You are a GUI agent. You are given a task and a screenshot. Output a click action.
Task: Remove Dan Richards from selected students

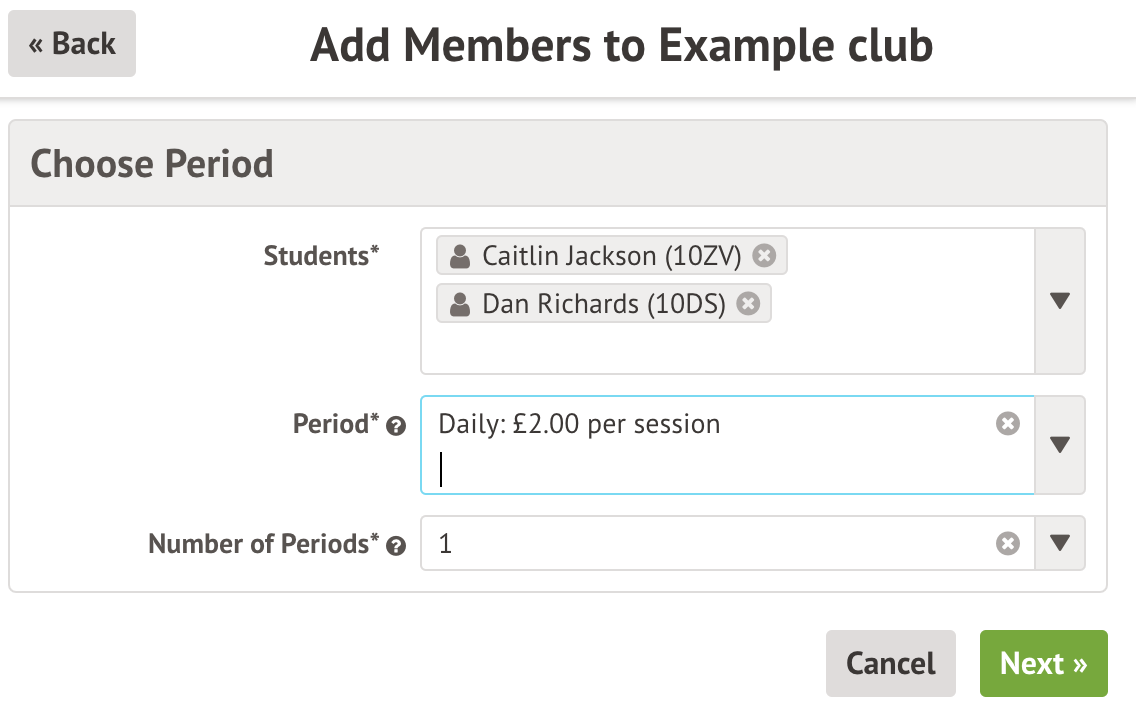click(x=748, y=304)
